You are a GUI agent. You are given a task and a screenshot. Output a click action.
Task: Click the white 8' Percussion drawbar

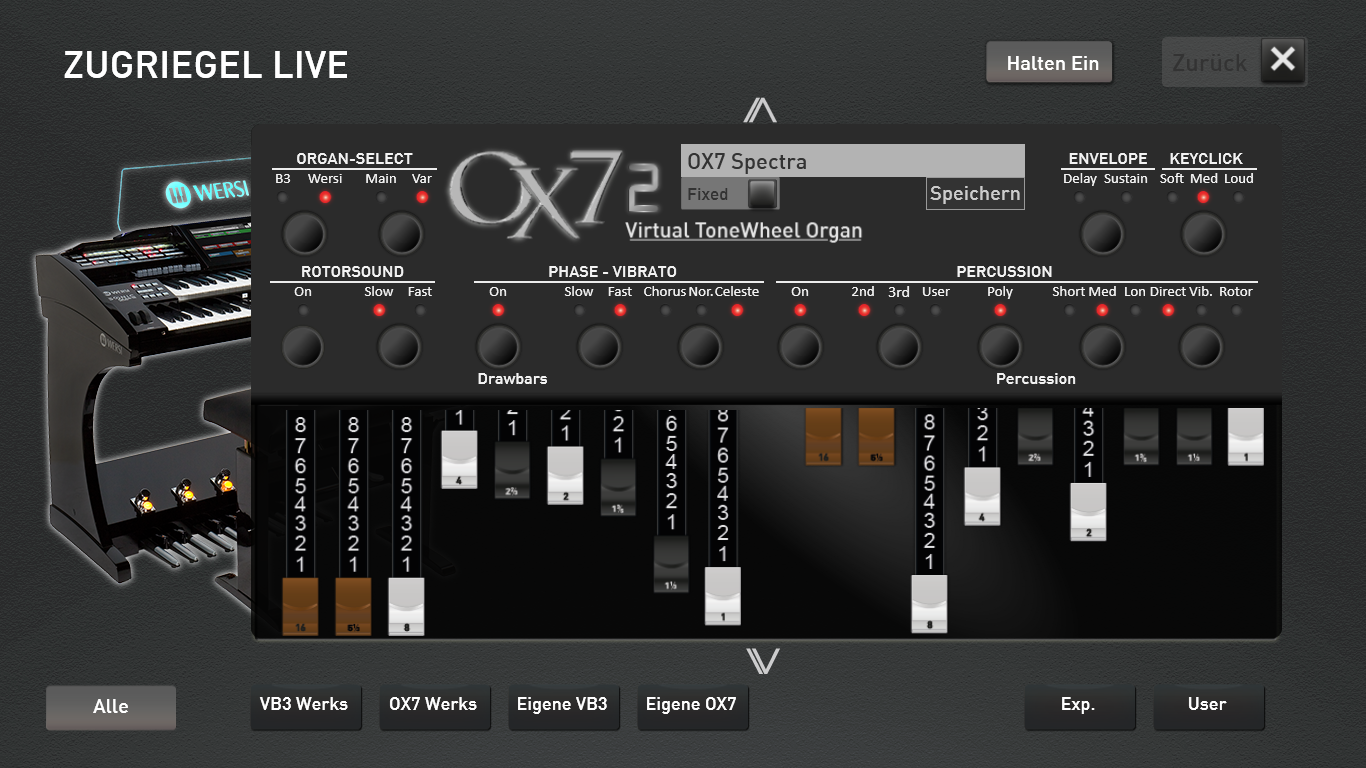(x=929, y=604)
